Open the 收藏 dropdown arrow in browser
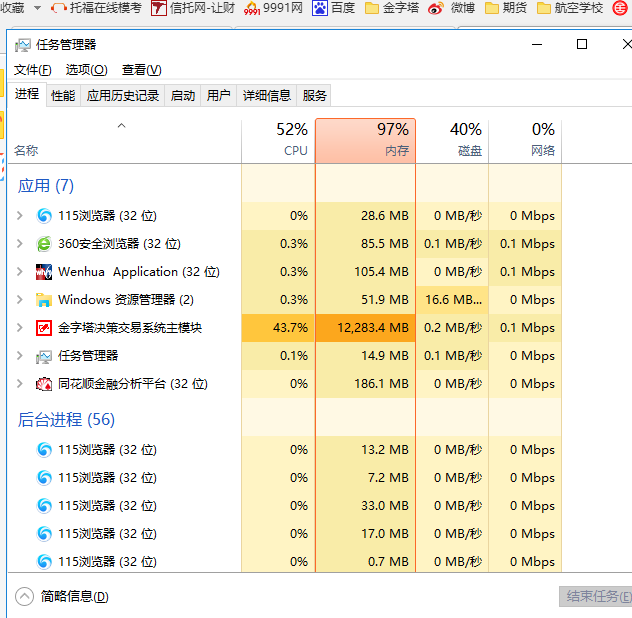The image size is (632, 618). [37, 8]
